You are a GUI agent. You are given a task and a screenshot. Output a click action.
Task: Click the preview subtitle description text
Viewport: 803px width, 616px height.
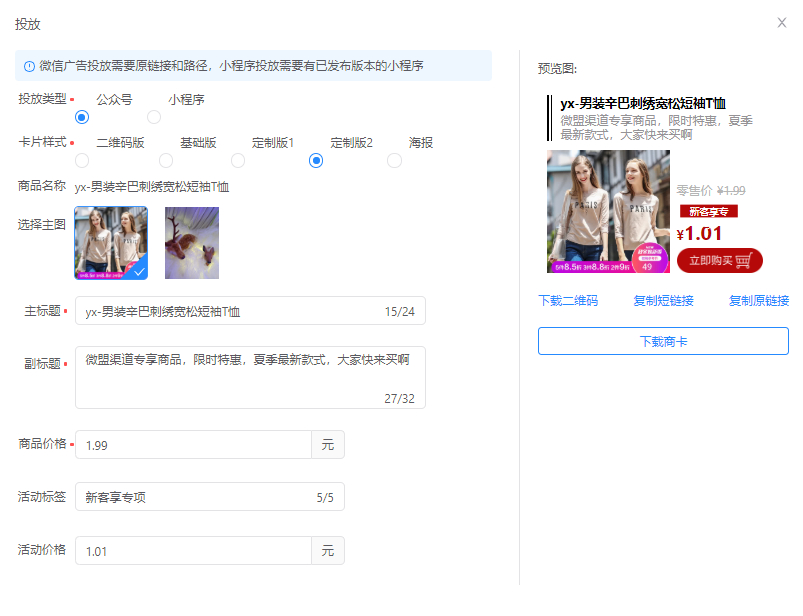point(657,128)
